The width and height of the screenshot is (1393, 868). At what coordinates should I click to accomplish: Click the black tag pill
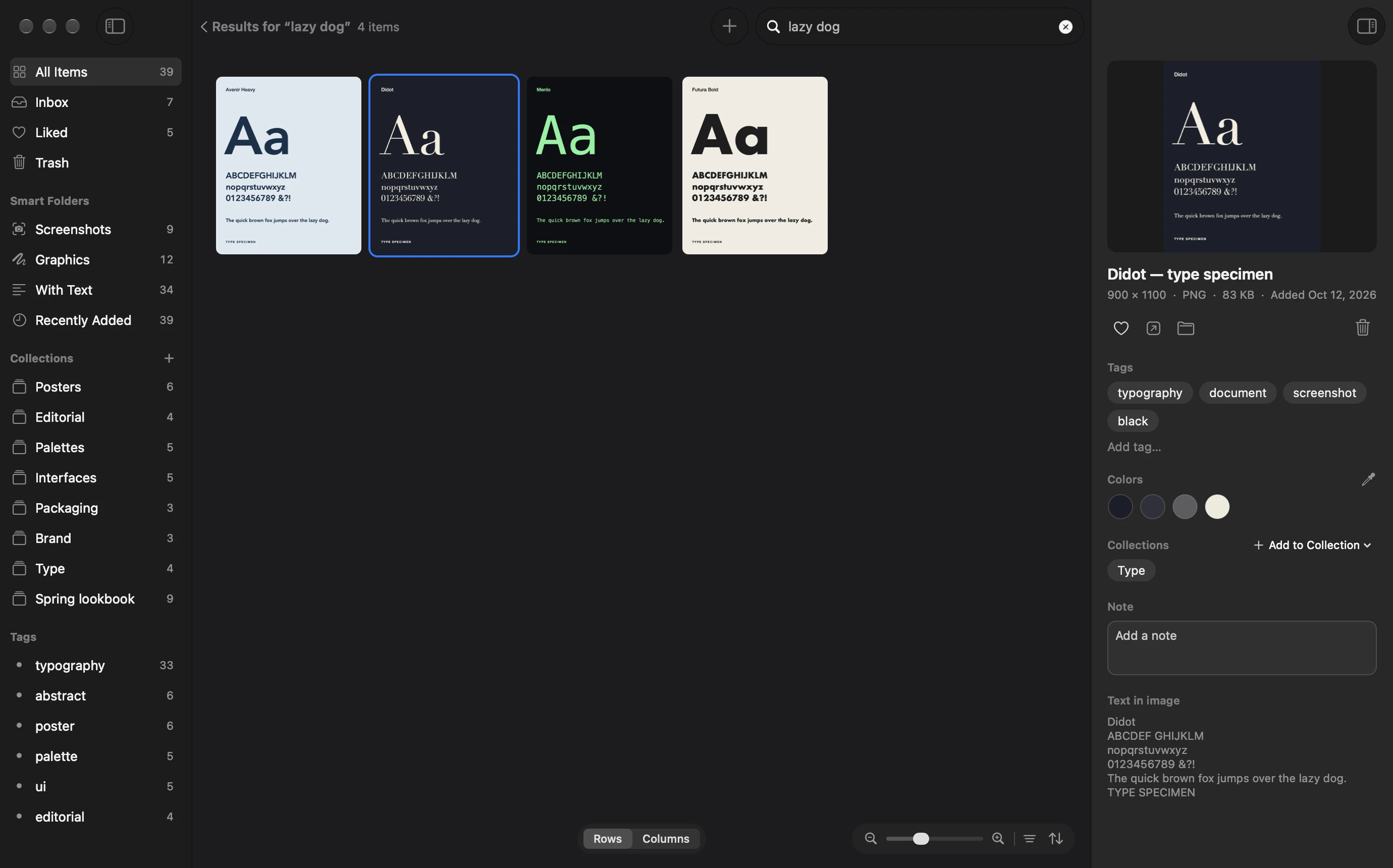[1133, 421]
